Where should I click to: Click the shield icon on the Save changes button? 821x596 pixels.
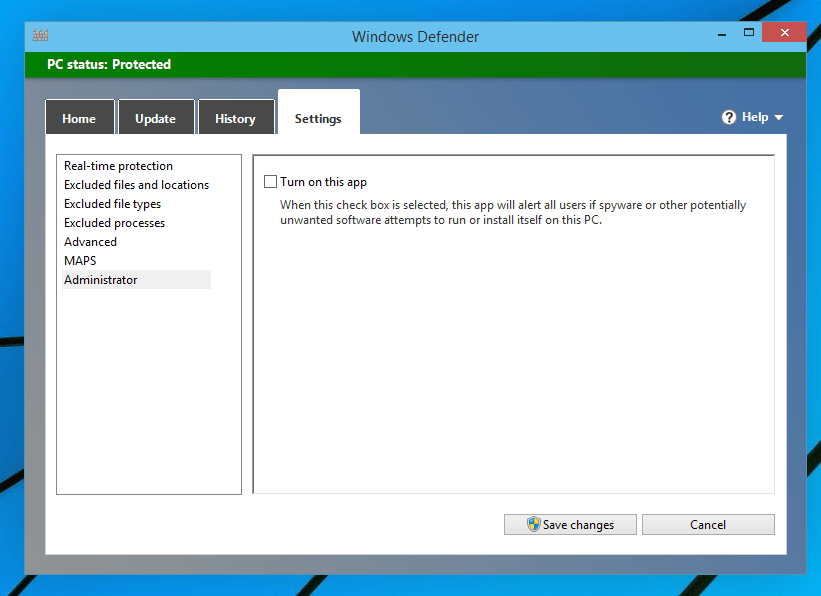coord(534,524)
